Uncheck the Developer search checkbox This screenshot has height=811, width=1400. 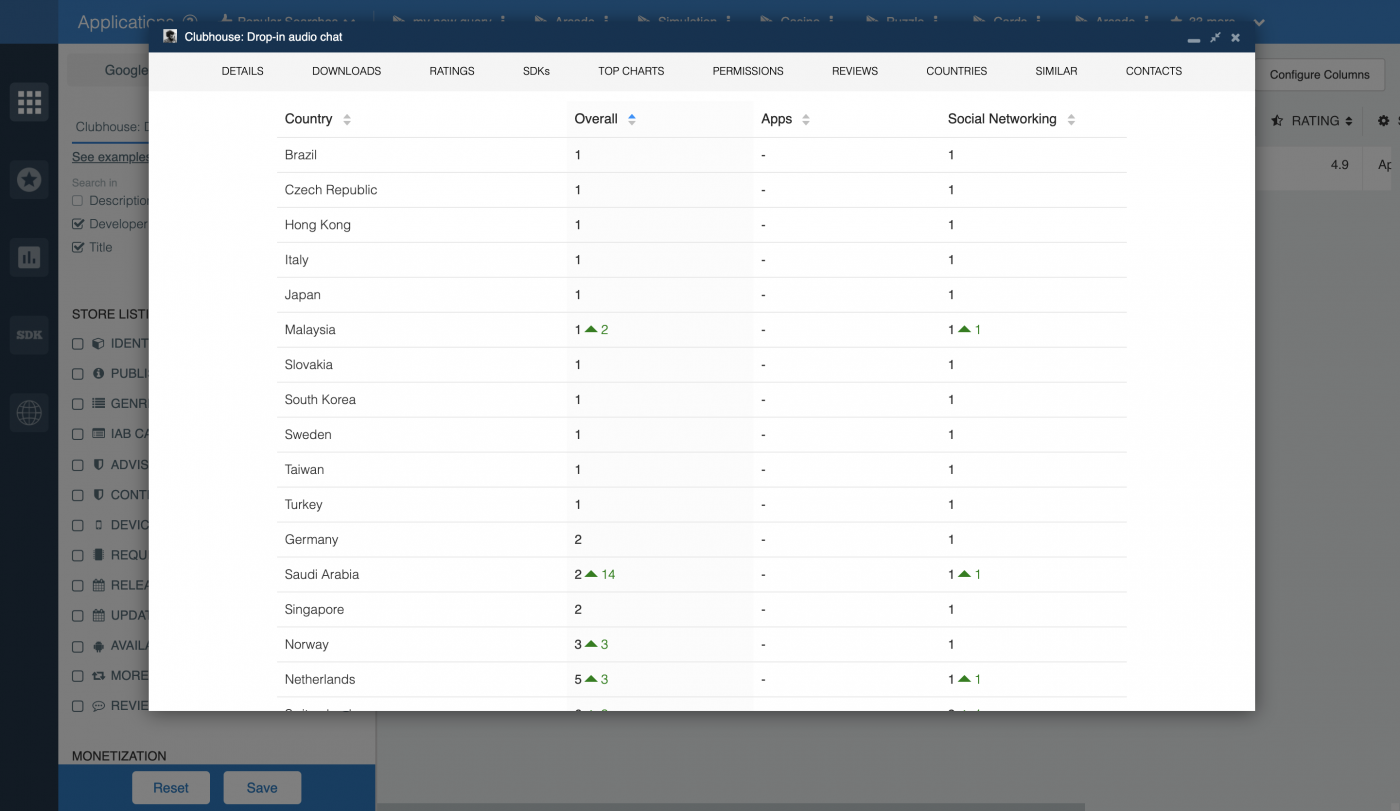(77, 223)
